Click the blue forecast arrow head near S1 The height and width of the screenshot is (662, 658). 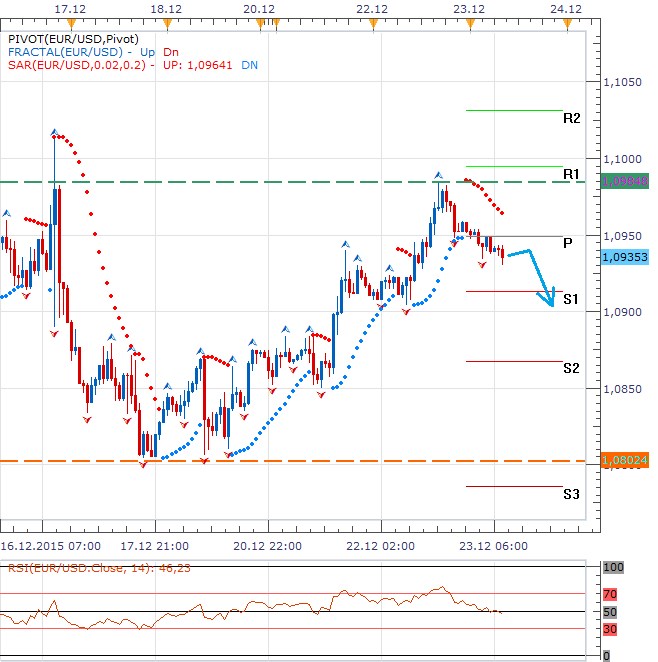click(x=550, y=299)
